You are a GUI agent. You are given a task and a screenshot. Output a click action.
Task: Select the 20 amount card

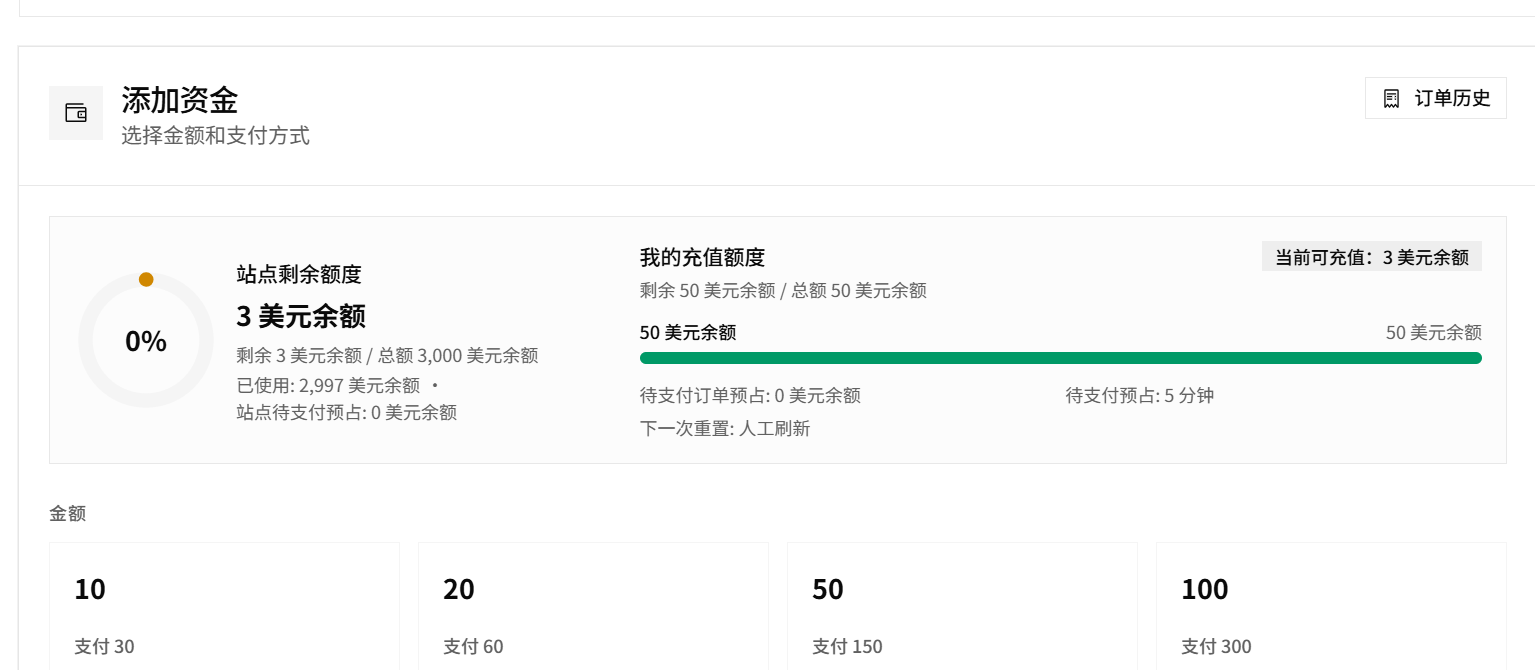(593, 606)
